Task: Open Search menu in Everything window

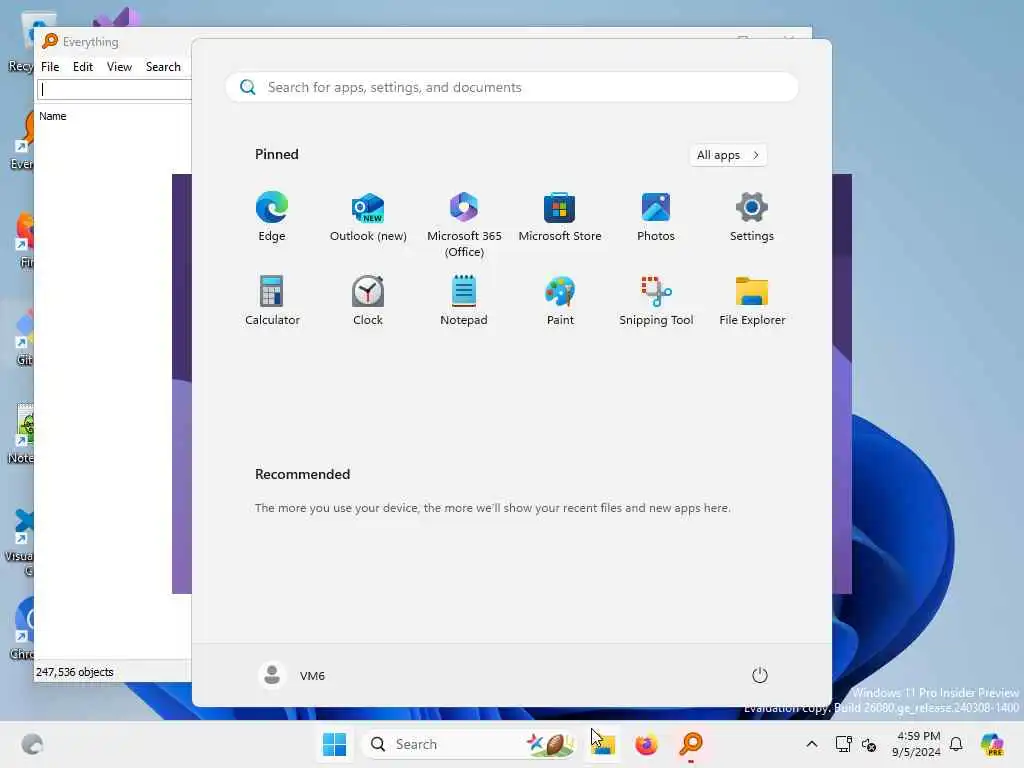Action: pyautogui.click(x=163, y=67)
